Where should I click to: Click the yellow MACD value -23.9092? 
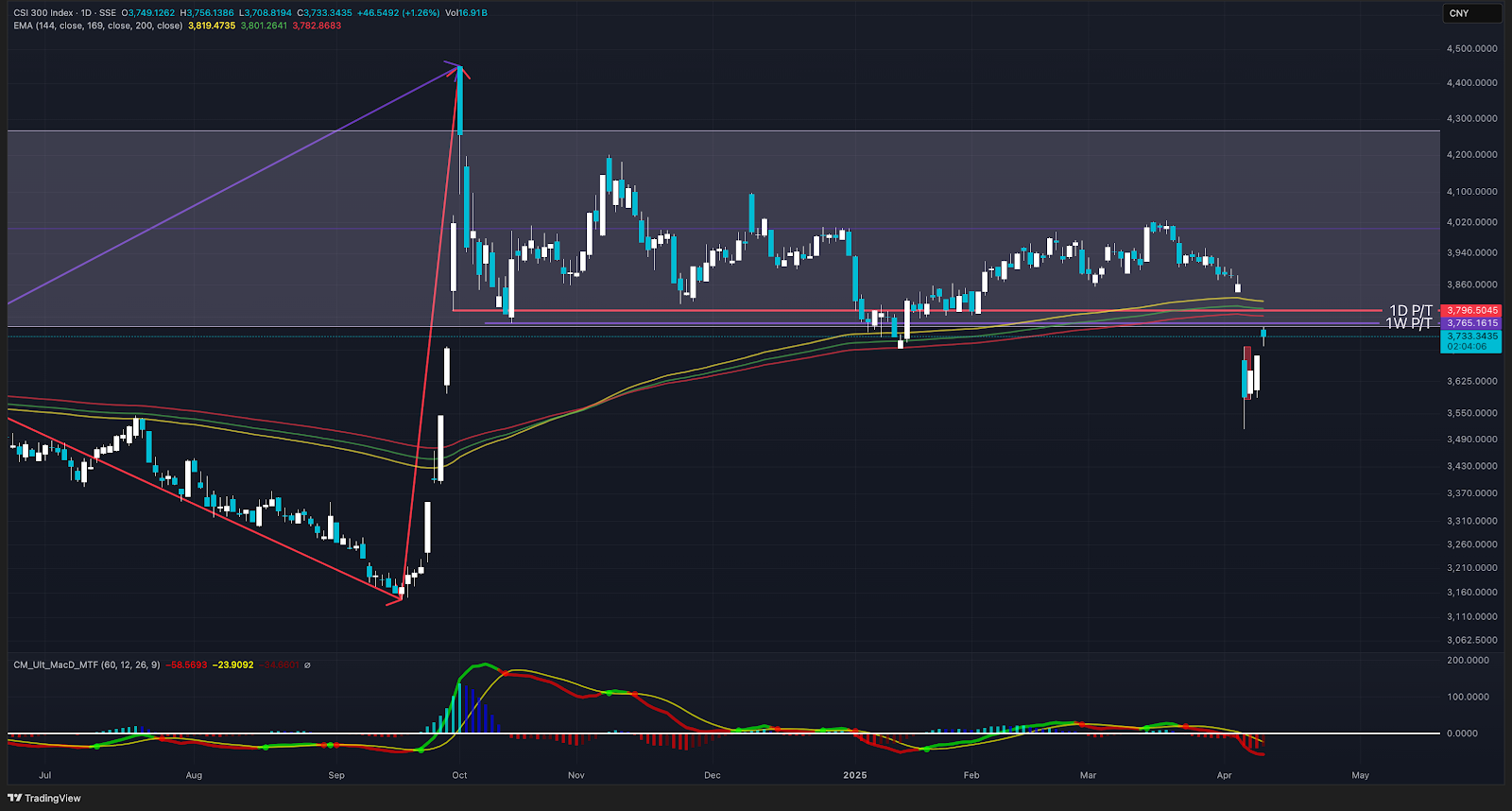232,664
